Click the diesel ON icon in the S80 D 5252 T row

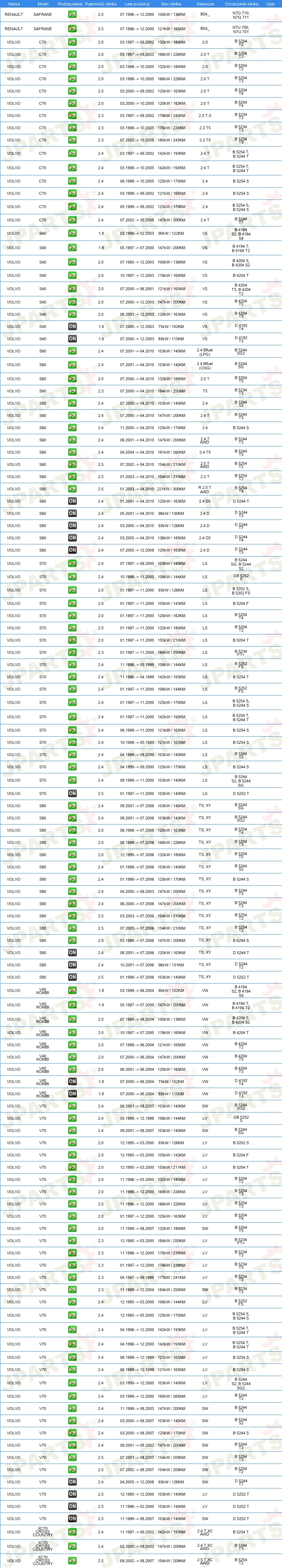[x=72, y=977]
